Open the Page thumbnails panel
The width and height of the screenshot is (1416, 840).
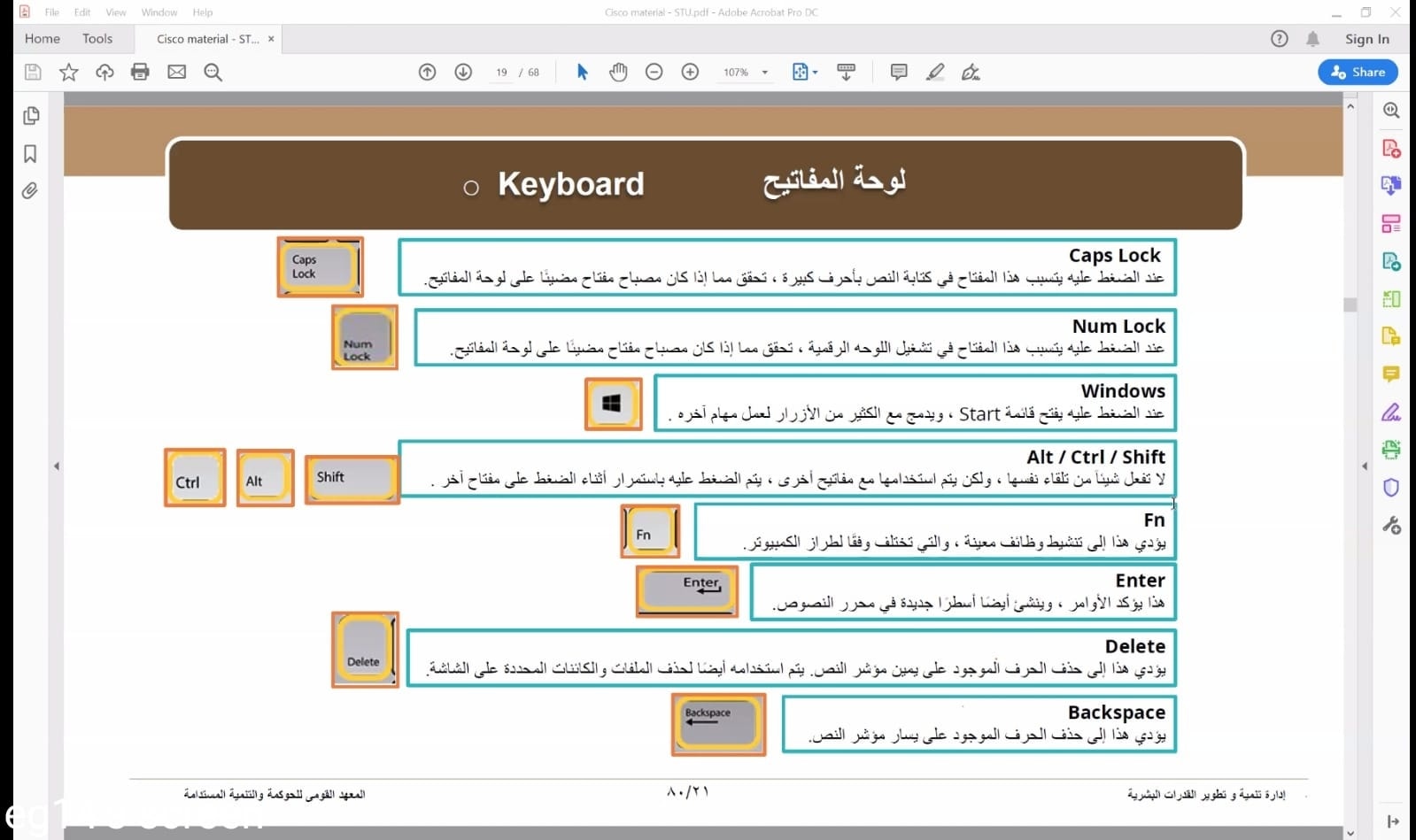pyautogui.click(x=30, y=116)
